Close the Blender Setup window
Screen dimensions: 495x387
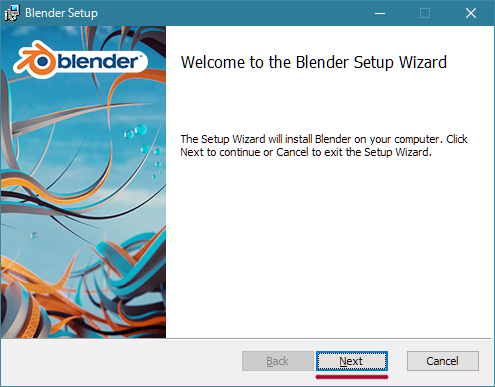471,13
